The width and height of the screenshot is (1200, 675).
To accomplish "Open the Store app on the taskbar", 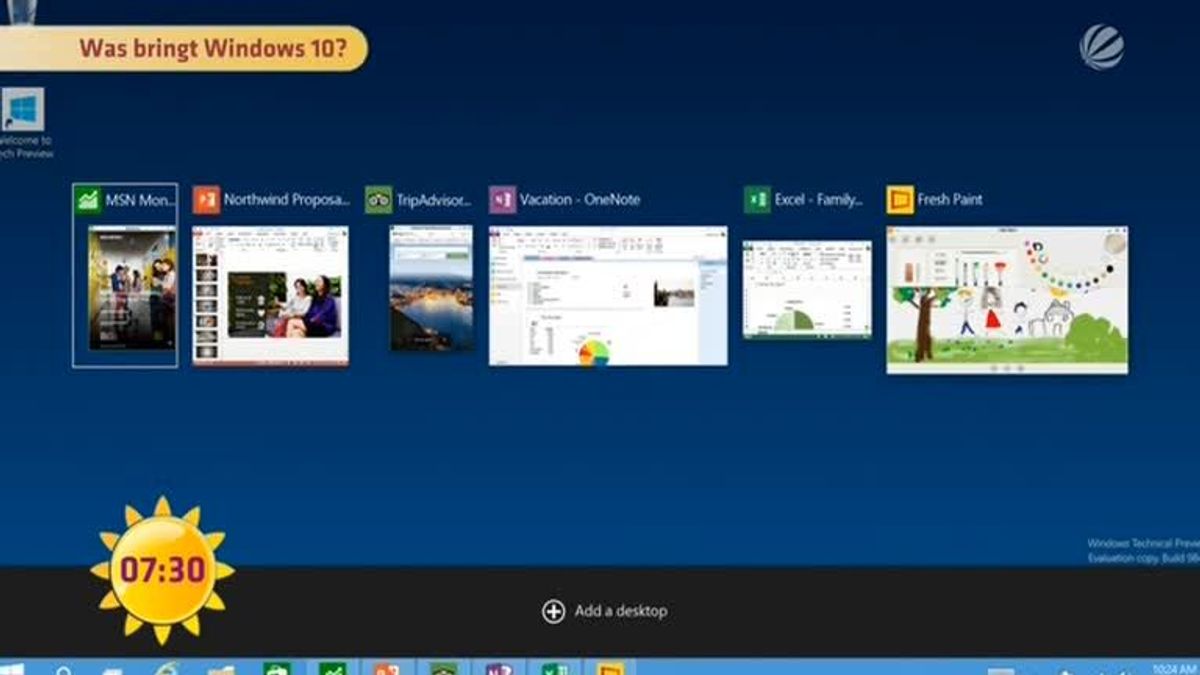I will 277,669.
